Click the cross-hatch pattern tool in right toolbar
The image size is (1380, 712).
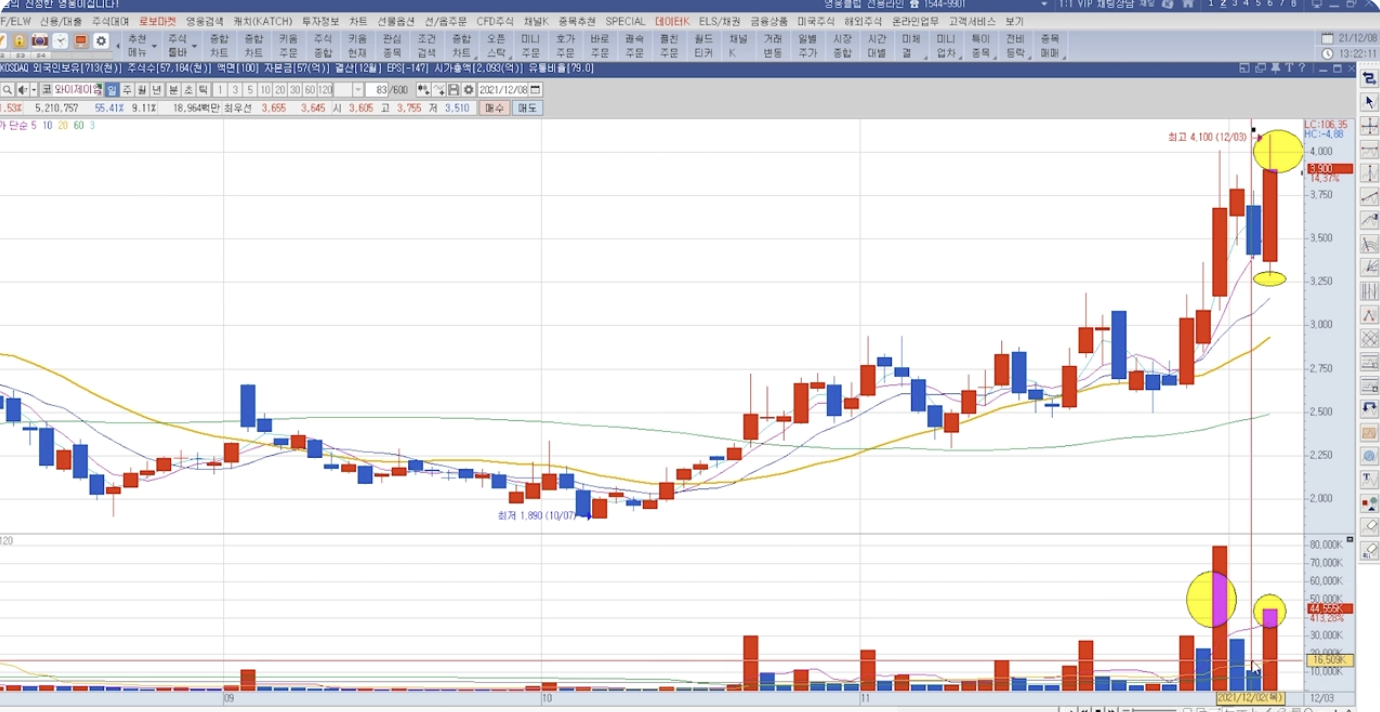(1369, 338)
